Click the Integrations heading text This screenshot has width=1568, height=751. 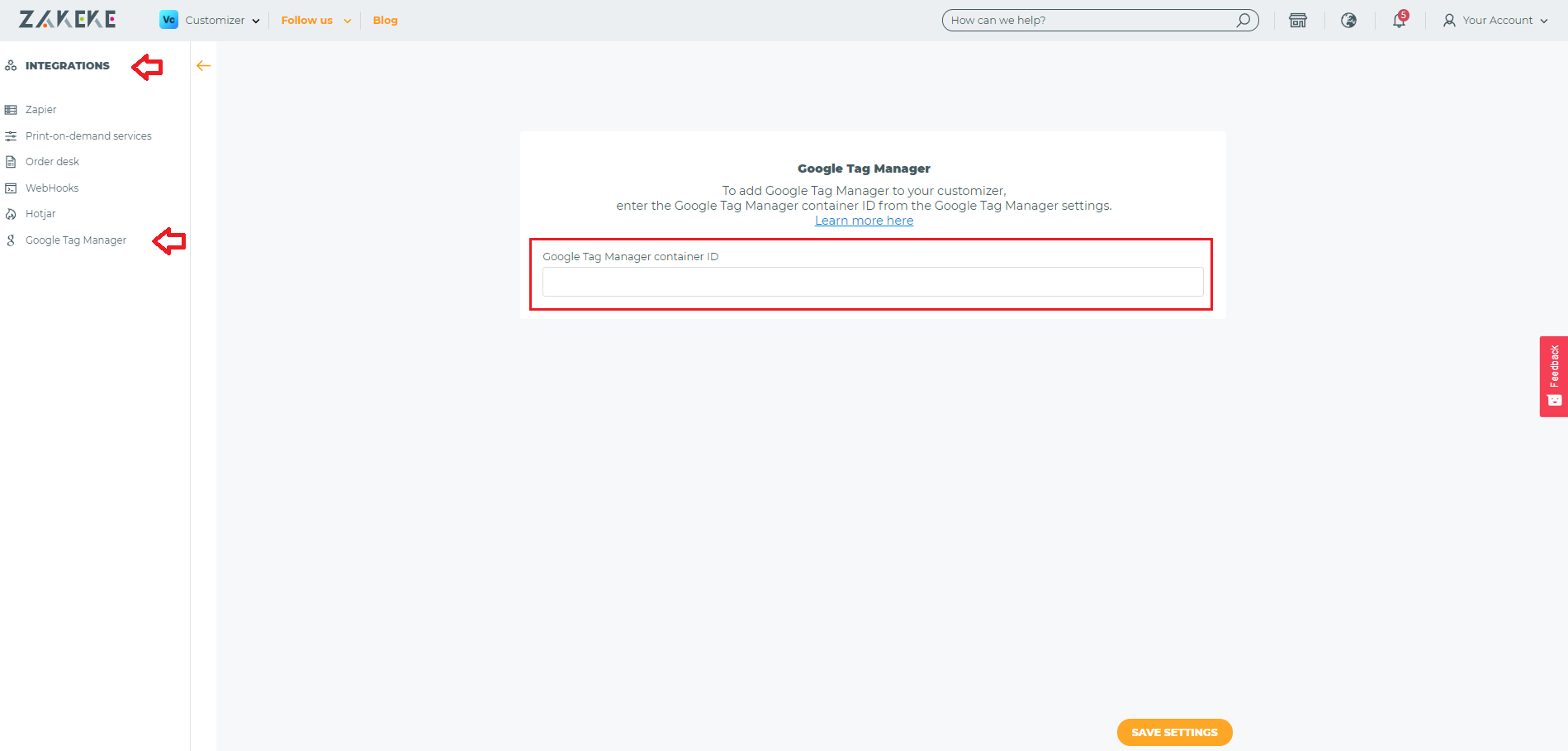coord(68,65)
